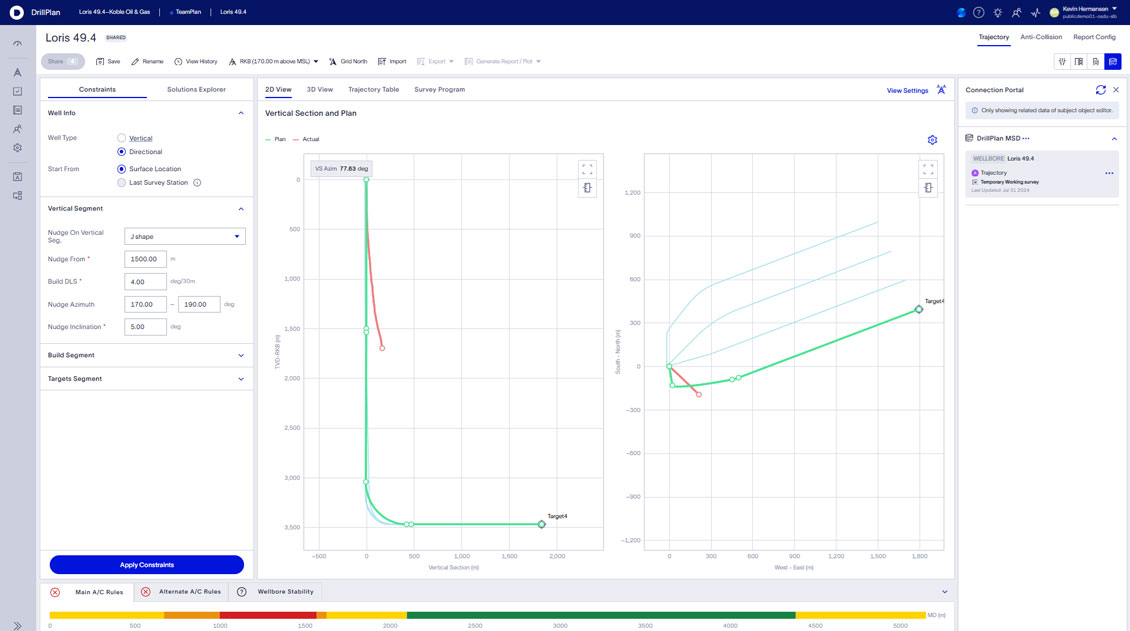Go to the Report Config tab
Image resolution: width=1130 pixels, height=631 pixels.
(x=1094, y=37)
